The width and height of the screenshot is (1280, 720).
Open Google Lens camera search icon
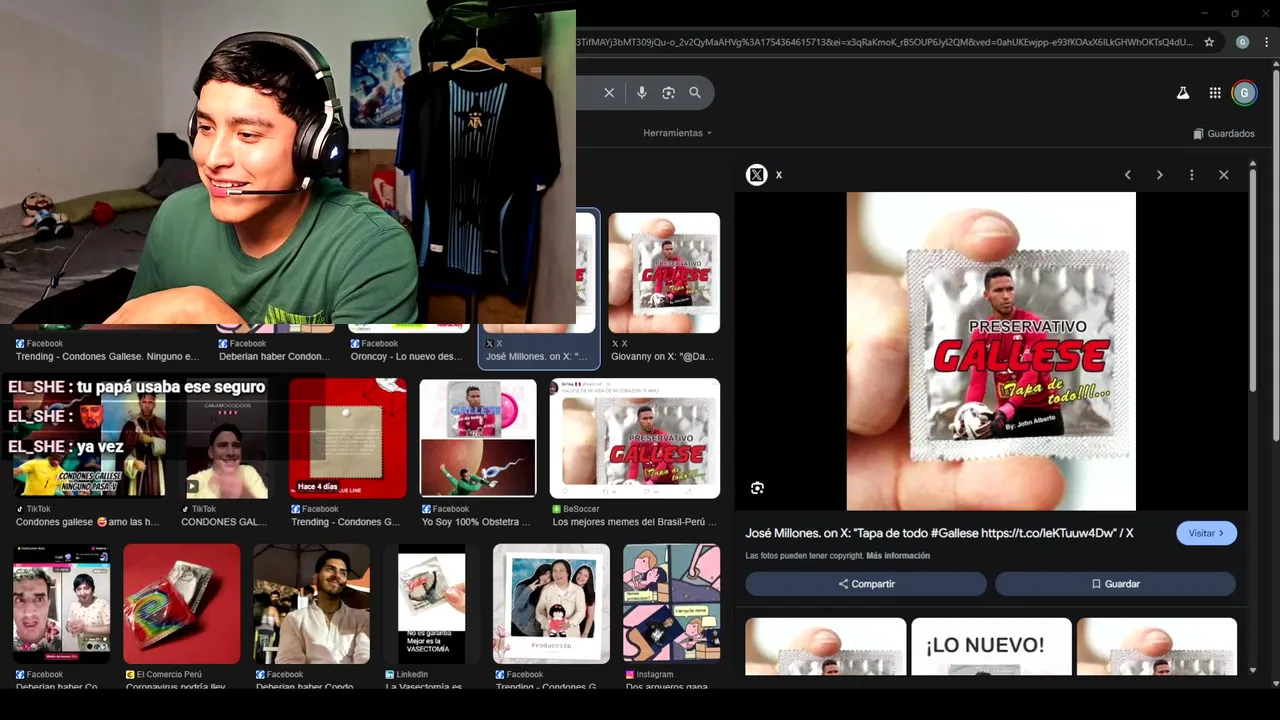tap(668, 93)
